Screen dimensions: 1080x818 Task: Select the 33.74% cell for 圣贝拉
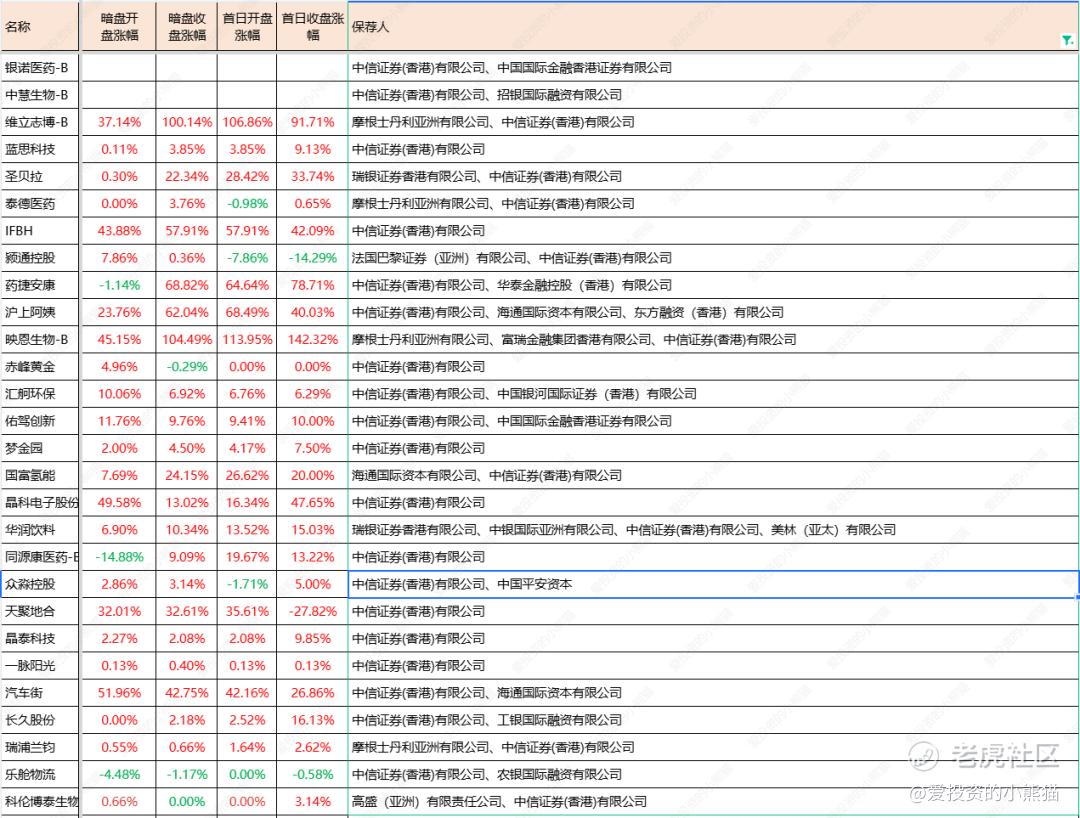click(x=313, y=176)
